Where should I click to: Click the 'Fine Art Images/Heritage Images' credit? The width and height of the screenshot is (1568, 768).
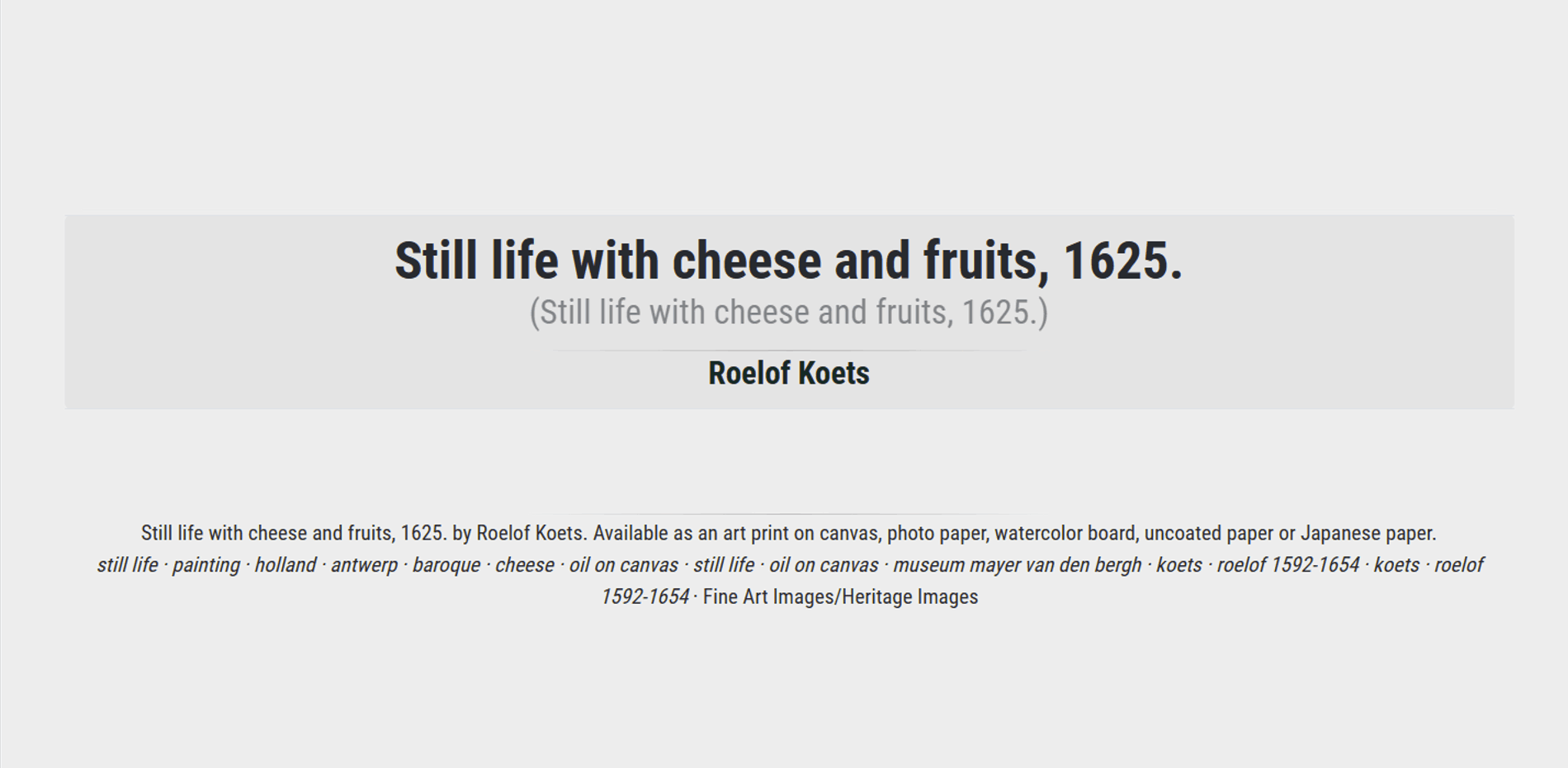[840, 597]
